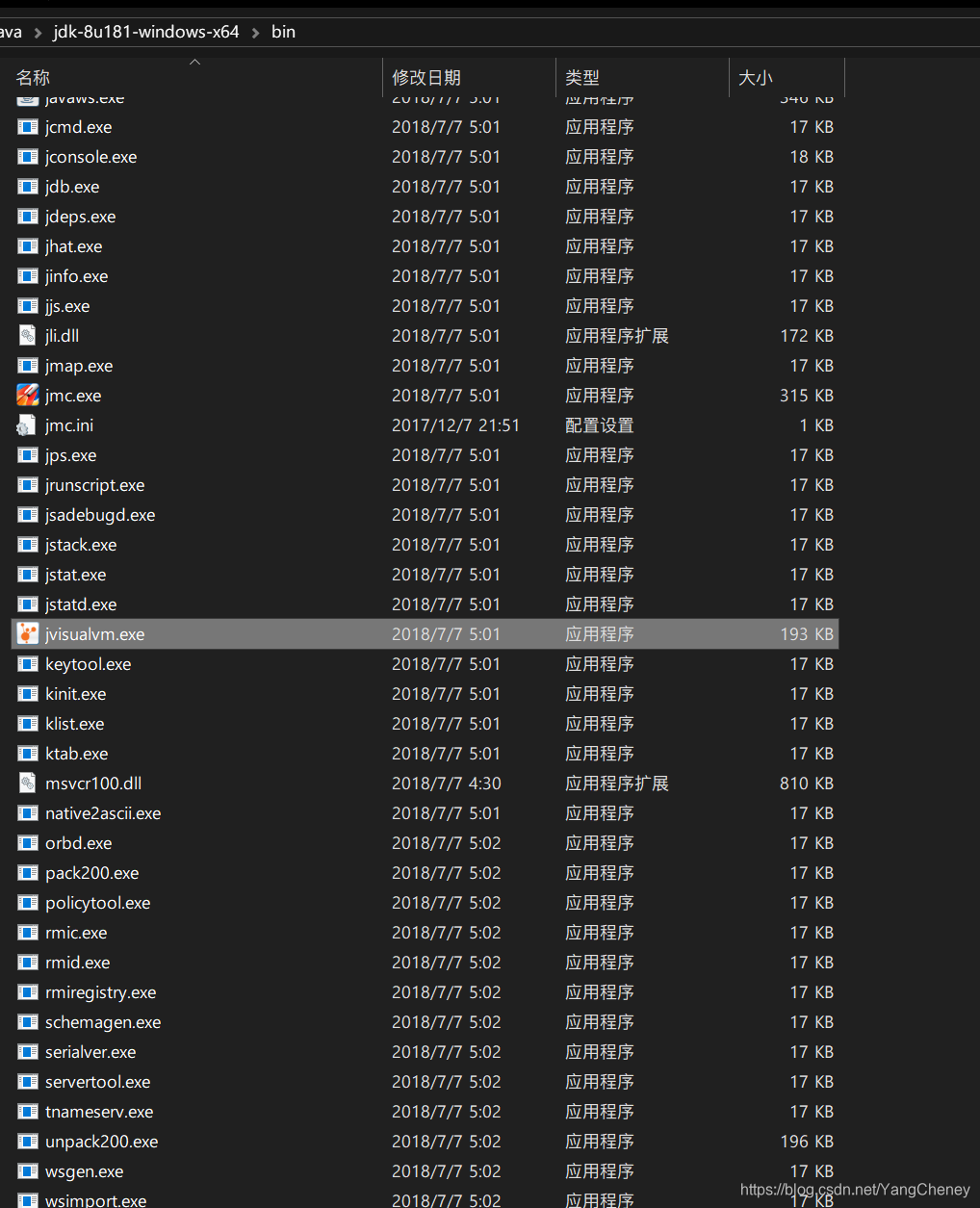
Task: Select the file named policytool.exe
Action: tap(97, 902)
